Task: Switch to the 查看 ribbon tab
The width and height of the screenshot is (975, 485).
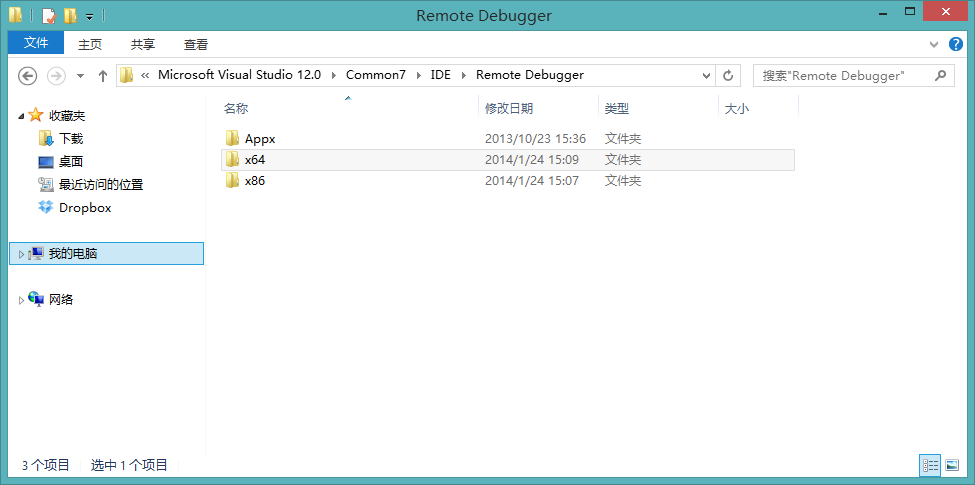Action: coord(196,44)
